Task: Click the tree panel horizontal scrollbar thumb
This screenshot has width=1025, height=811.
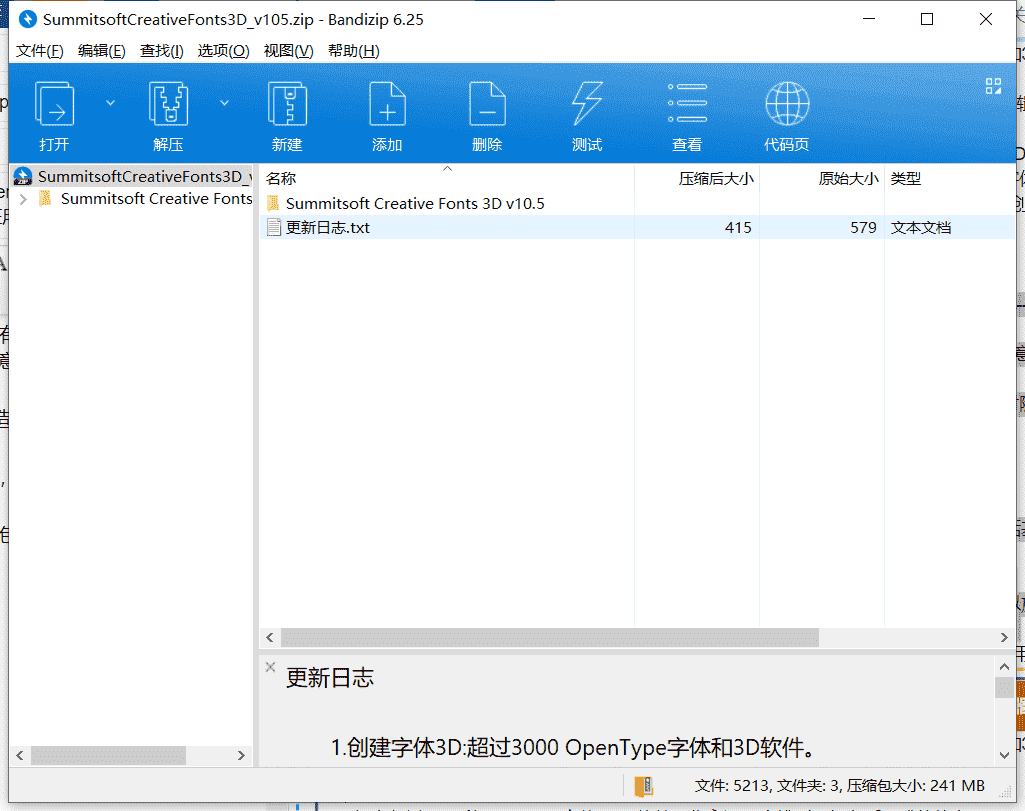Action: click(109, 755)
